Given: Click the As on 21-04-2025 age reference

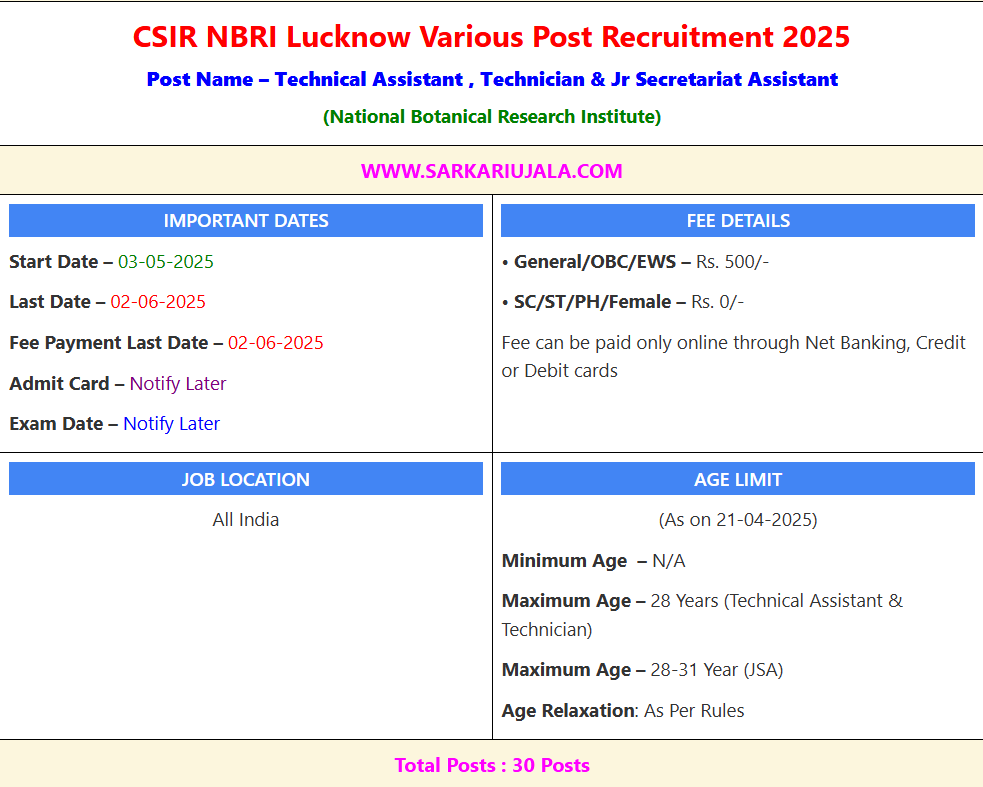Looking at the screenshot, I should tap(737, 520).
